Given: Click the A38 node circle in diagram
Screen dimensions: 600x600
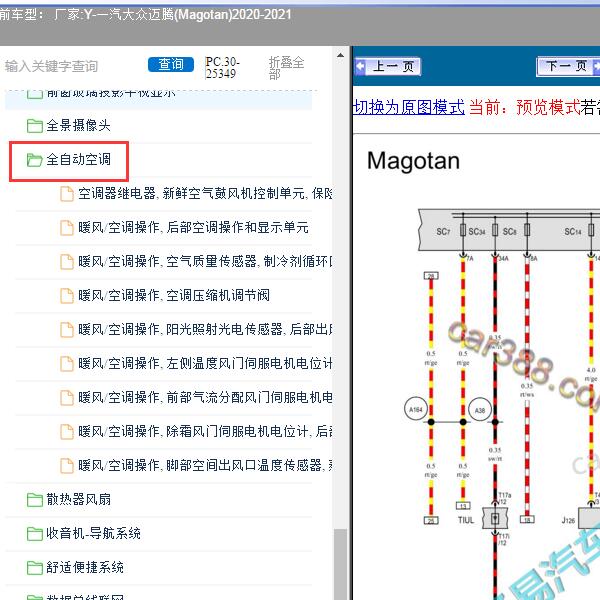Looking at the screenshot, I should (480, 410).
